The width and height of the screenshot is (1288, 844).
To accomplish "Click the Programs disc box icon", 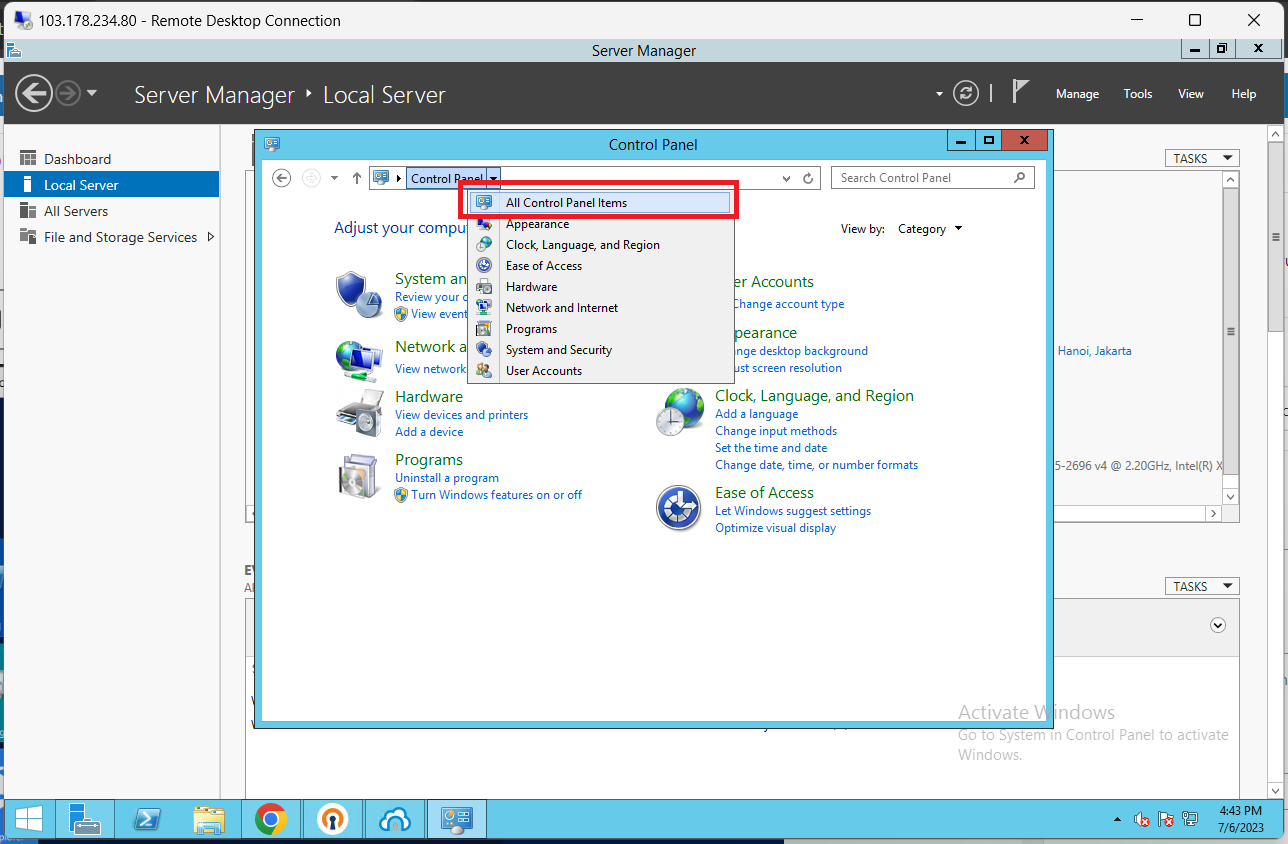I will click(358, 476).
